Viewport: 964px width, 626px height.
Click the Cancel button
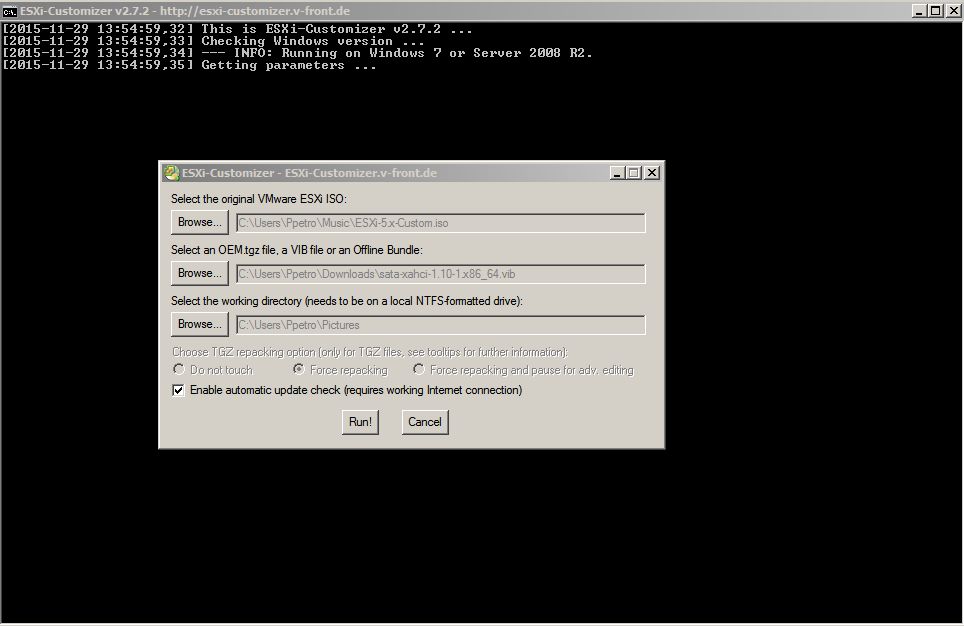(425, 422)
